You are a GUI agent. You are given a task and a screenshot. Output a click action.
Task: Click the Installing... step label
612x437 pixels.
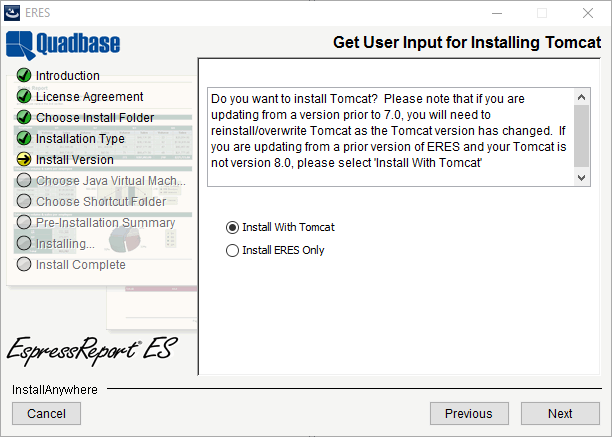(x=65, y=244)
